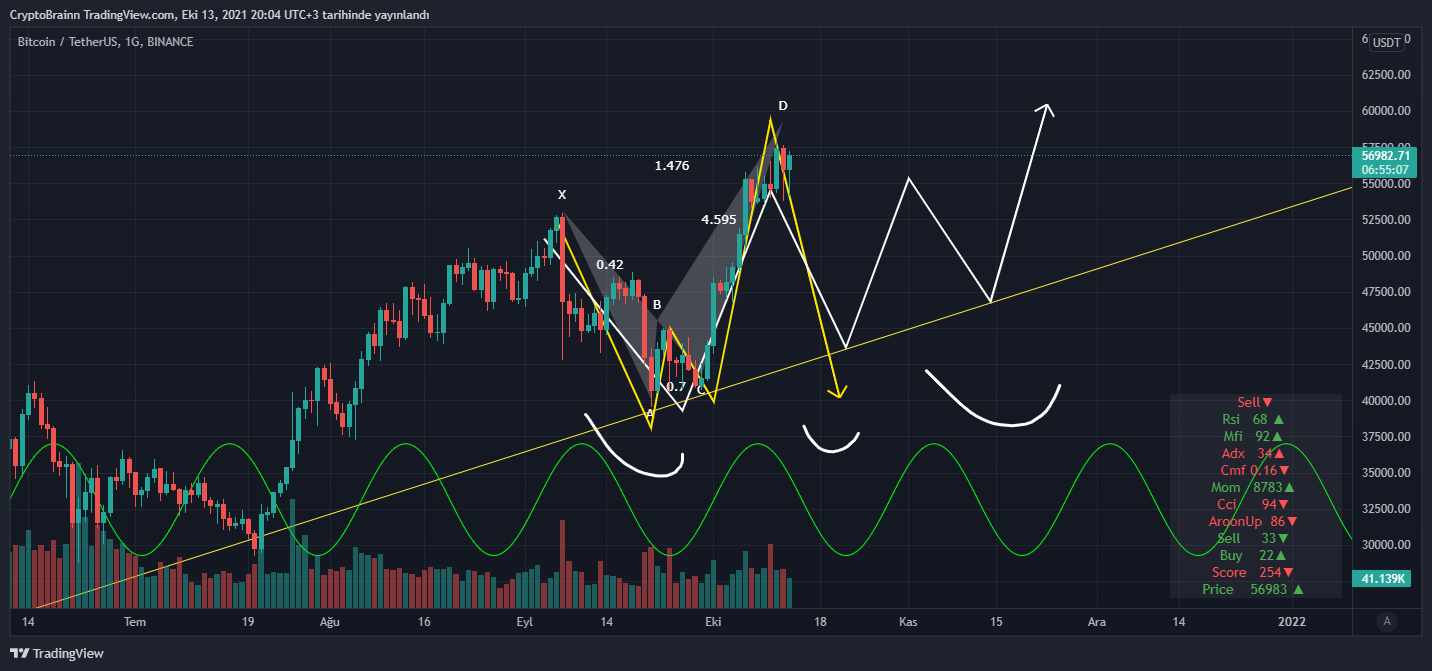Click the Tem label on time axis

click(x=135, y=622)
